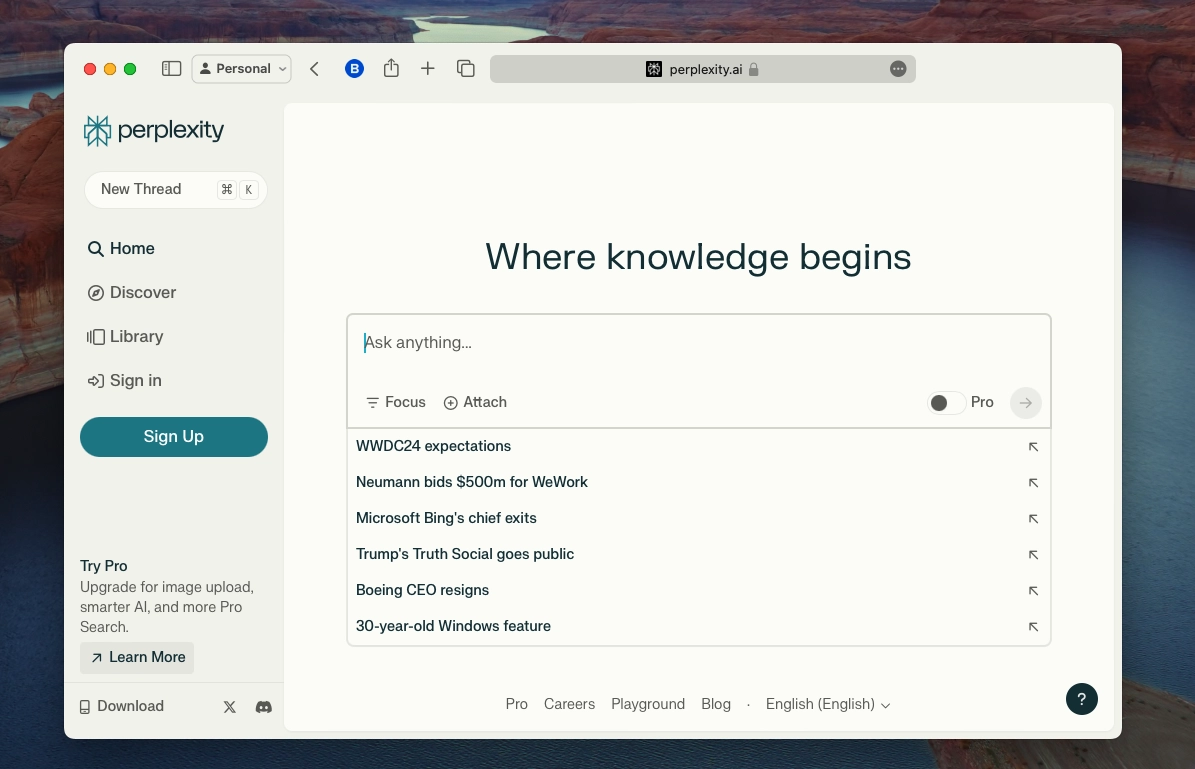Click the arrow icon beside WWDC24 expectations
The image size is (1195, 769).
1033,447
